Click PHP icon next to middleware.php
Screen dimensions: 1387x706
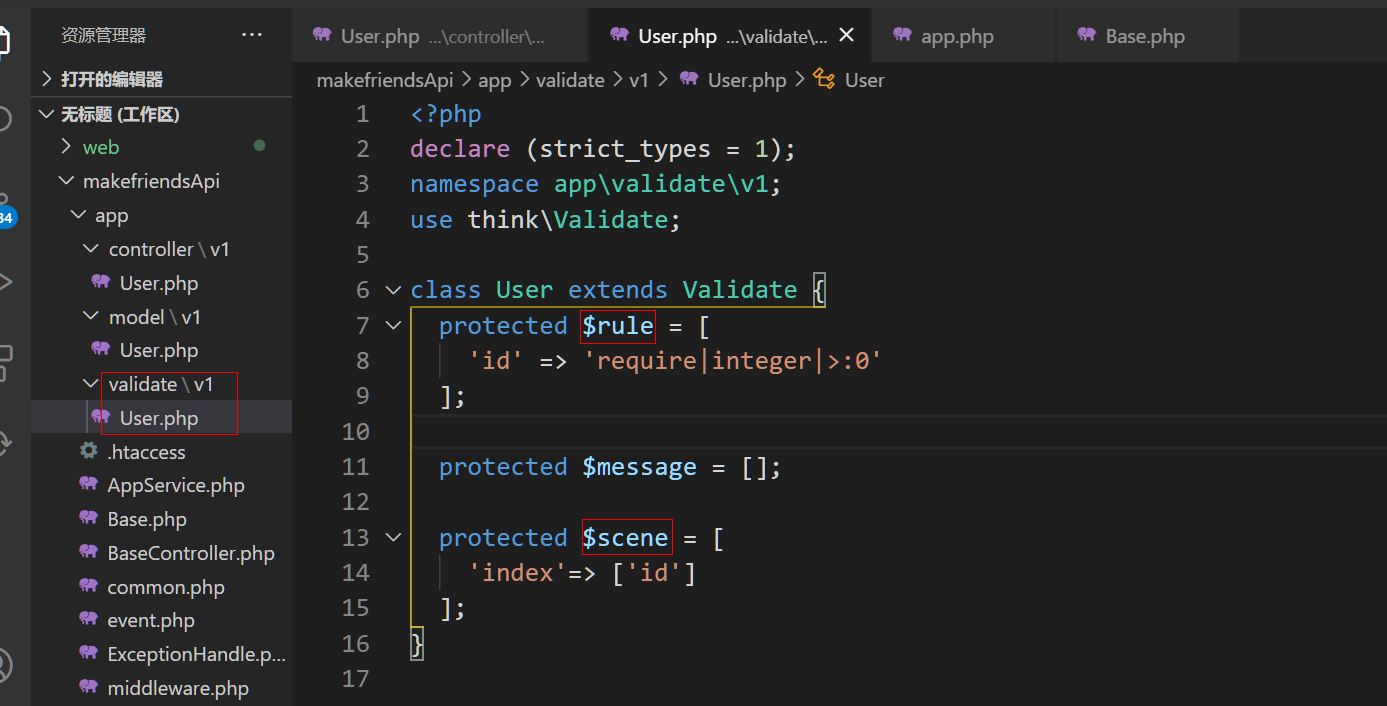click(x=89, y=688)
